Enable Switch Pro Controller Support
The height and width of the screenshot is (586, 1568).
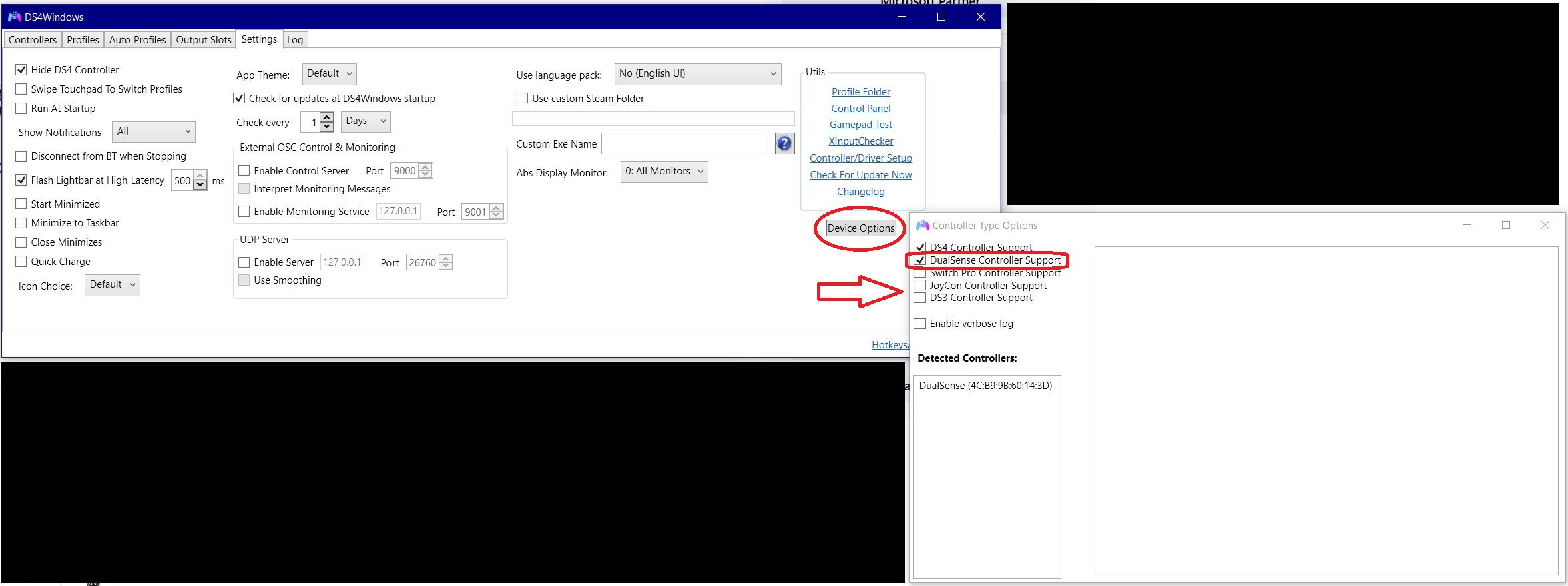(920, 273)
